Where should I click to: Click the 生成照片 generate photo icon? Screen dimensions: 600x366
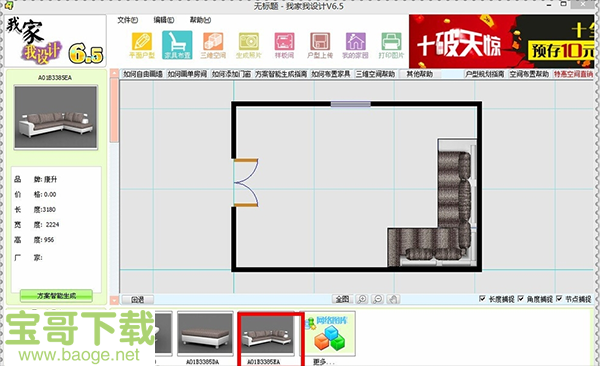tap(249, 45)
